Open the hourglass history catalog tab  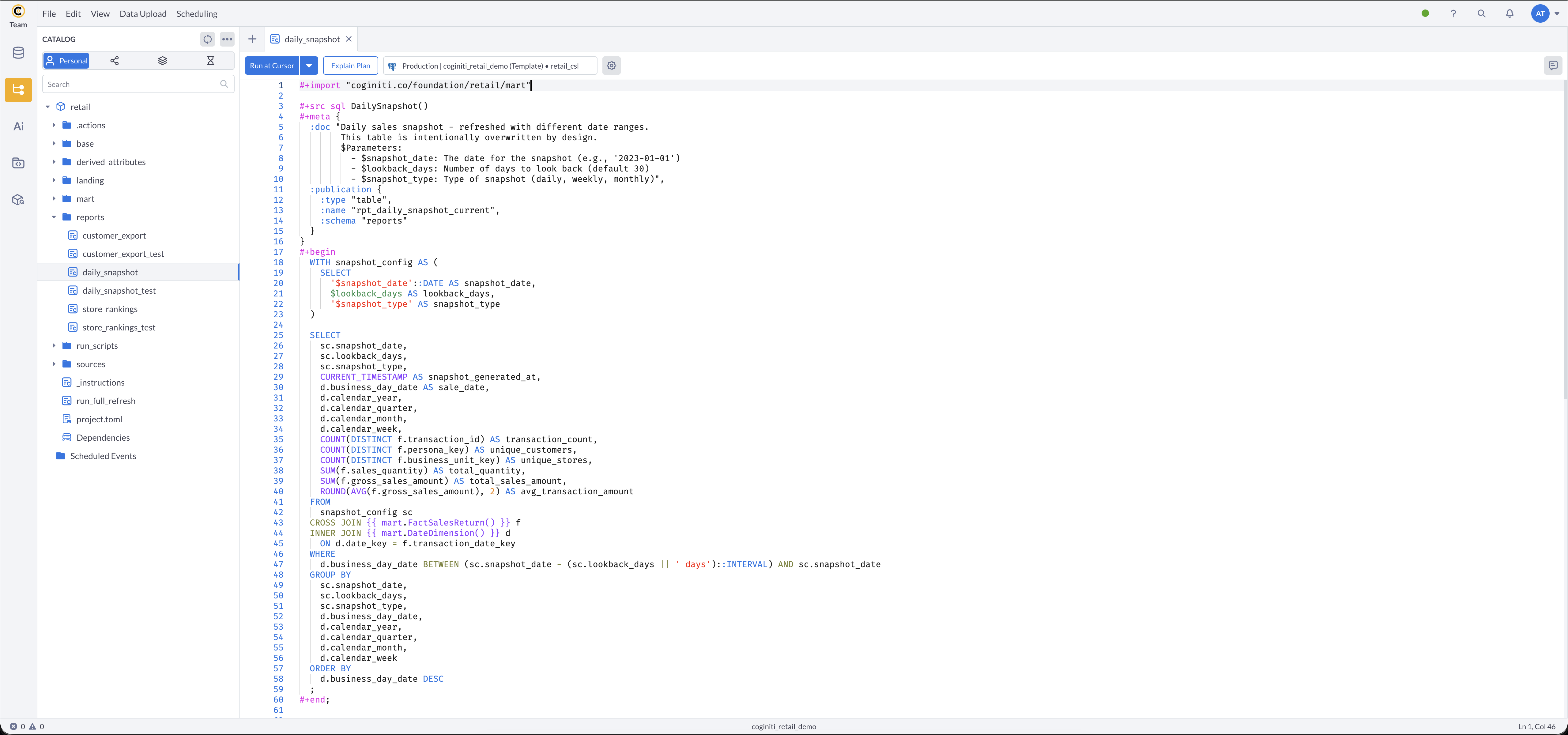click(211, 61)
